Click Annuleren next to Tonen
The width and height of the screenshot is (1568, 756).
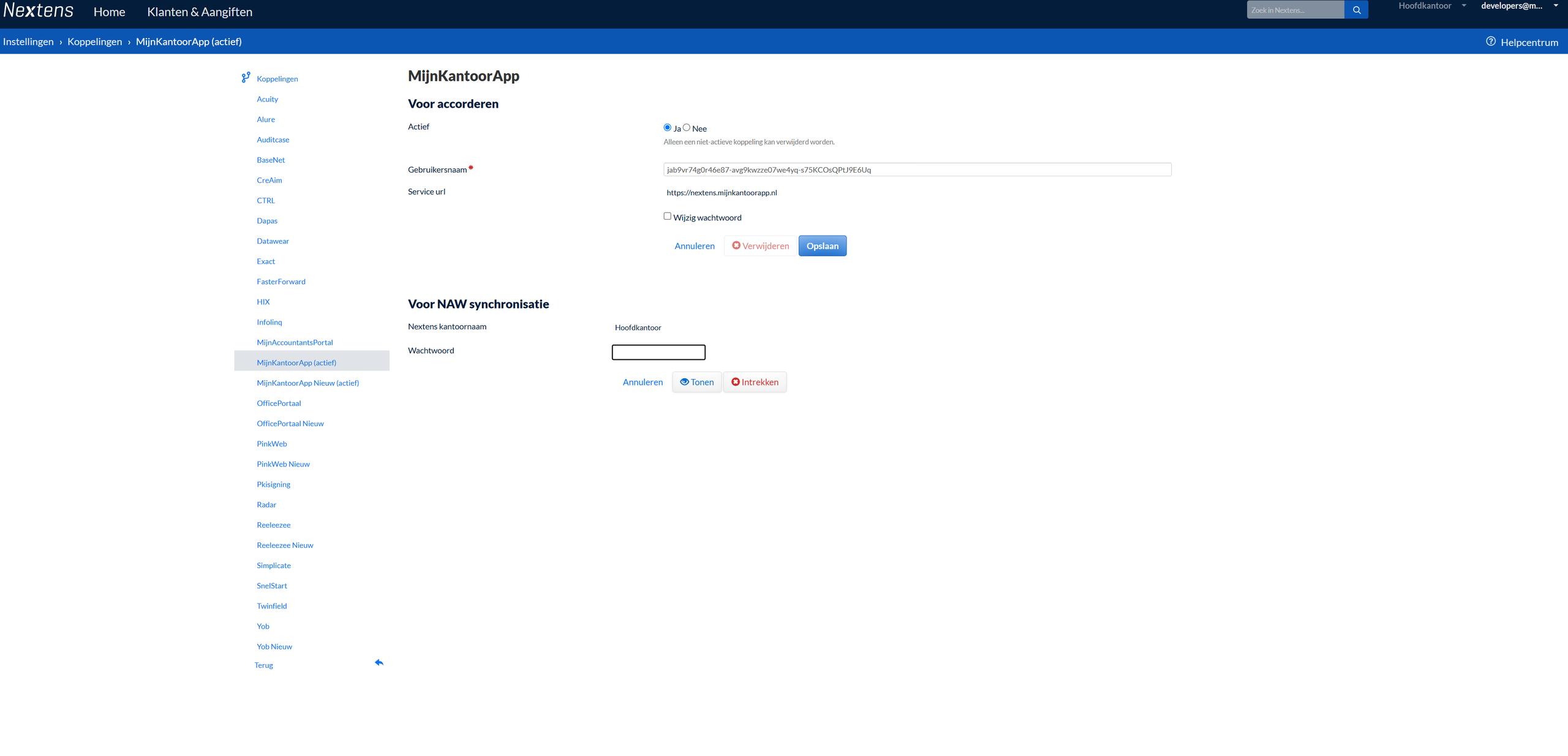coord(643,382)
